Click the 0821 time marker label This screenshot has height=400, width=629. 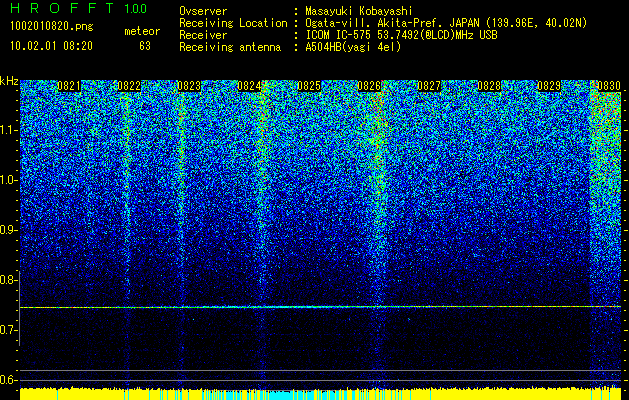point(69,86)
